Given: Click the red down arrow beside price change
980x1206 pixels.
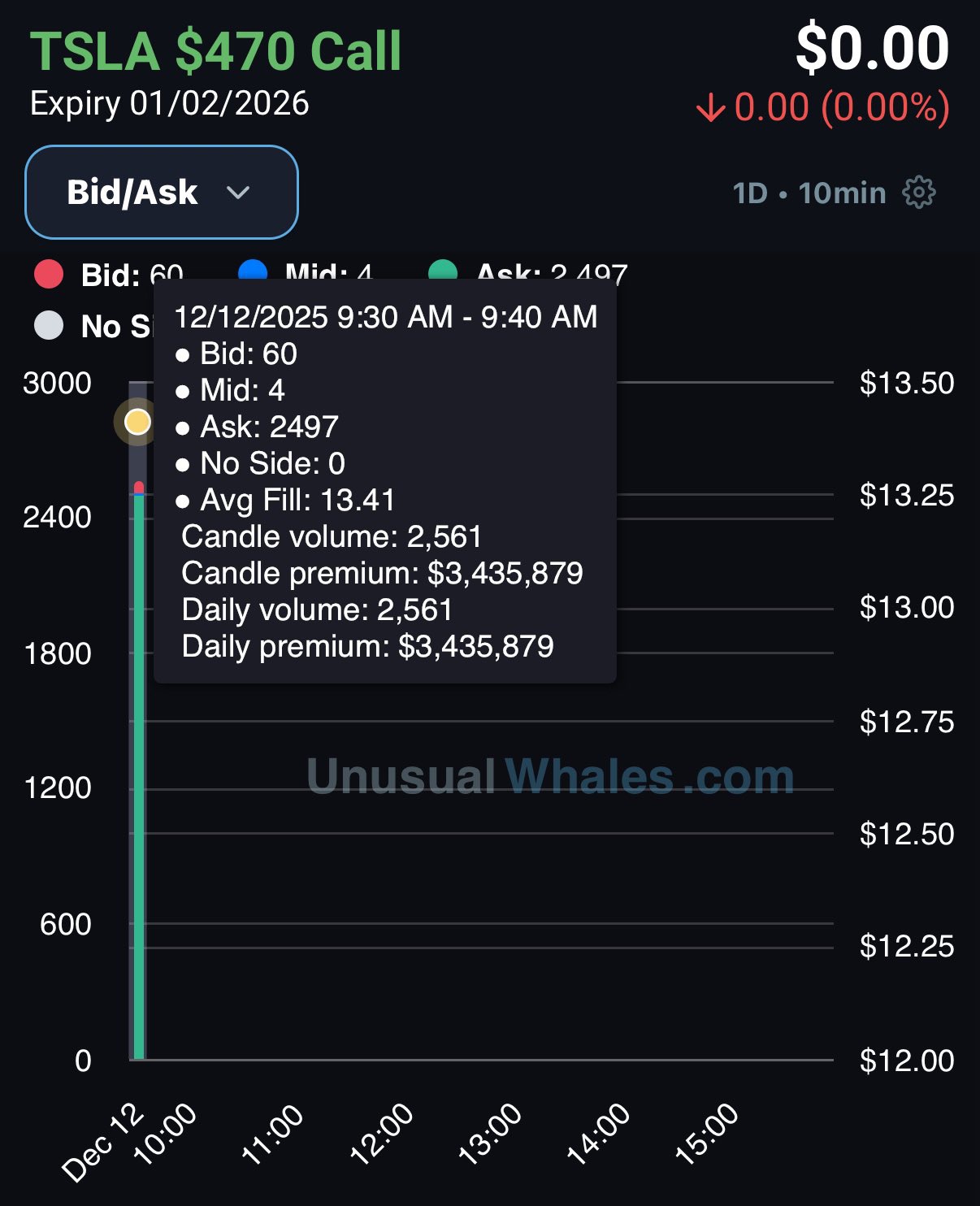Looking at the screenshot, I should pos(710,108).
